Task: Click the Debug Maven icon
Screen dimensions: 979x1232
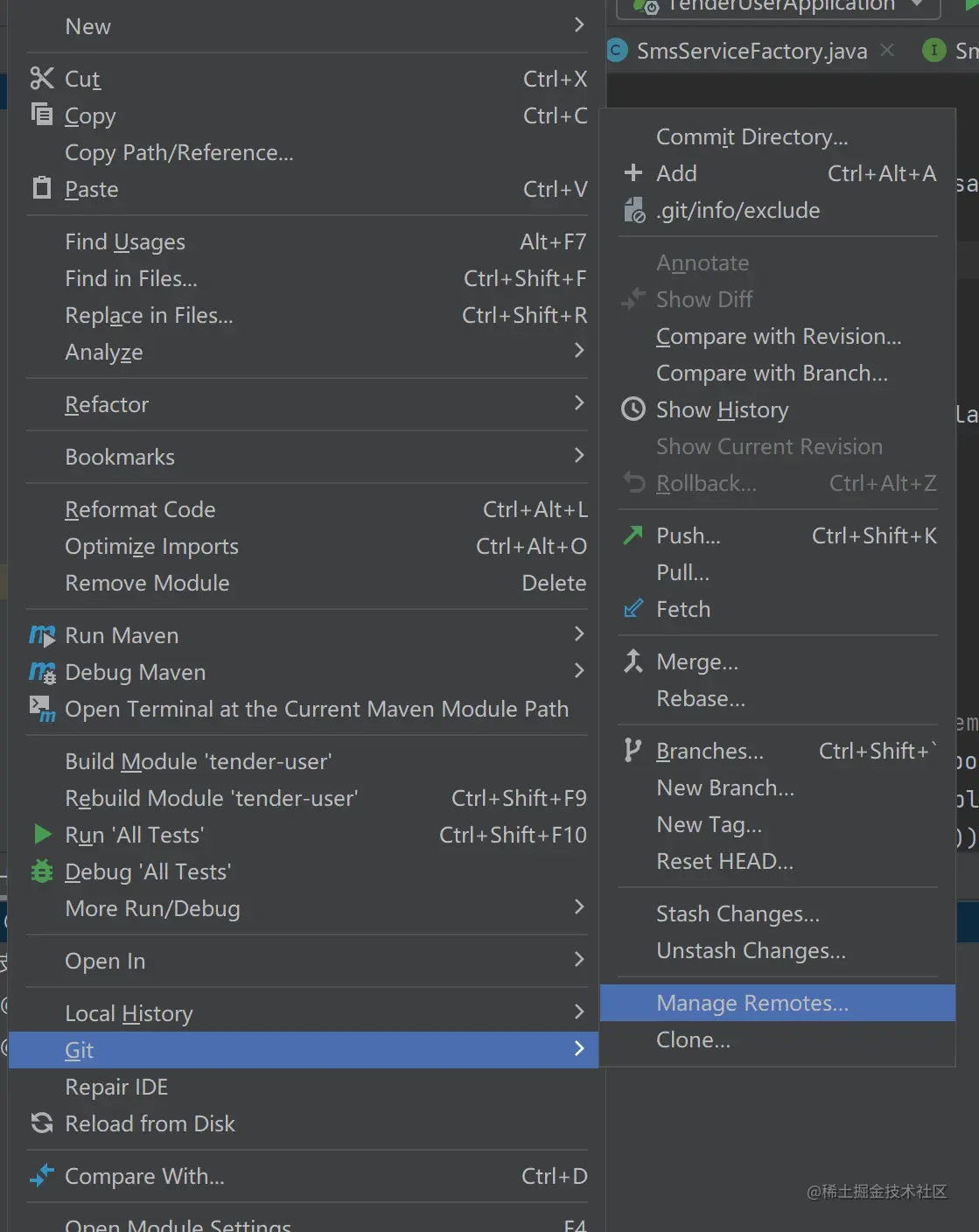Action: pos(42,672)
